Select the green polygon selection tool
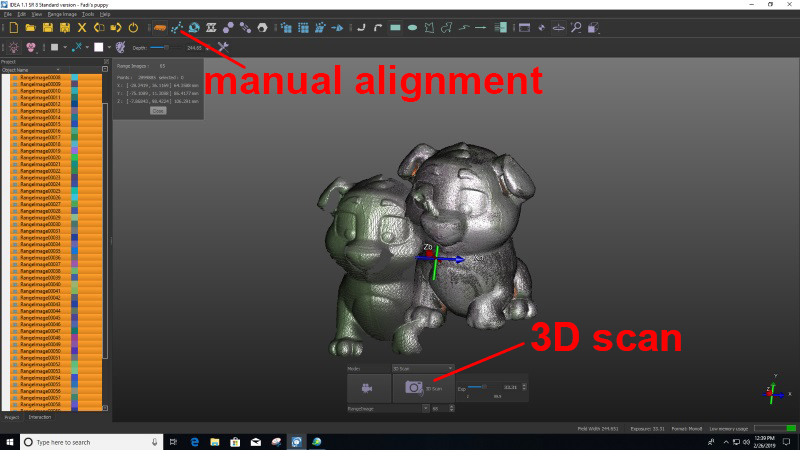 [x=429, y=28]
